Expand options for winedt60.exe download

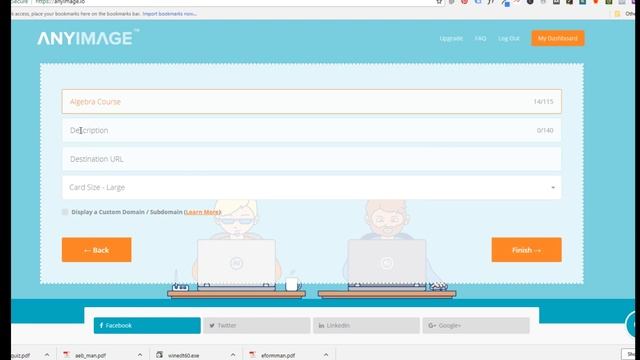(x=233, y=355)
